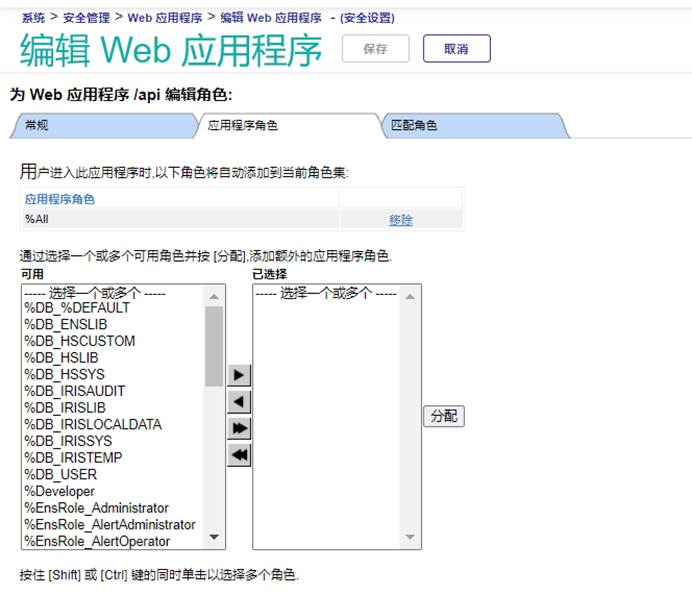This screenshot has height=595, width=692.
Task: Open Web 应用程序 breadcrumb link
Action: pyautogui.click(x=165, y=18)
